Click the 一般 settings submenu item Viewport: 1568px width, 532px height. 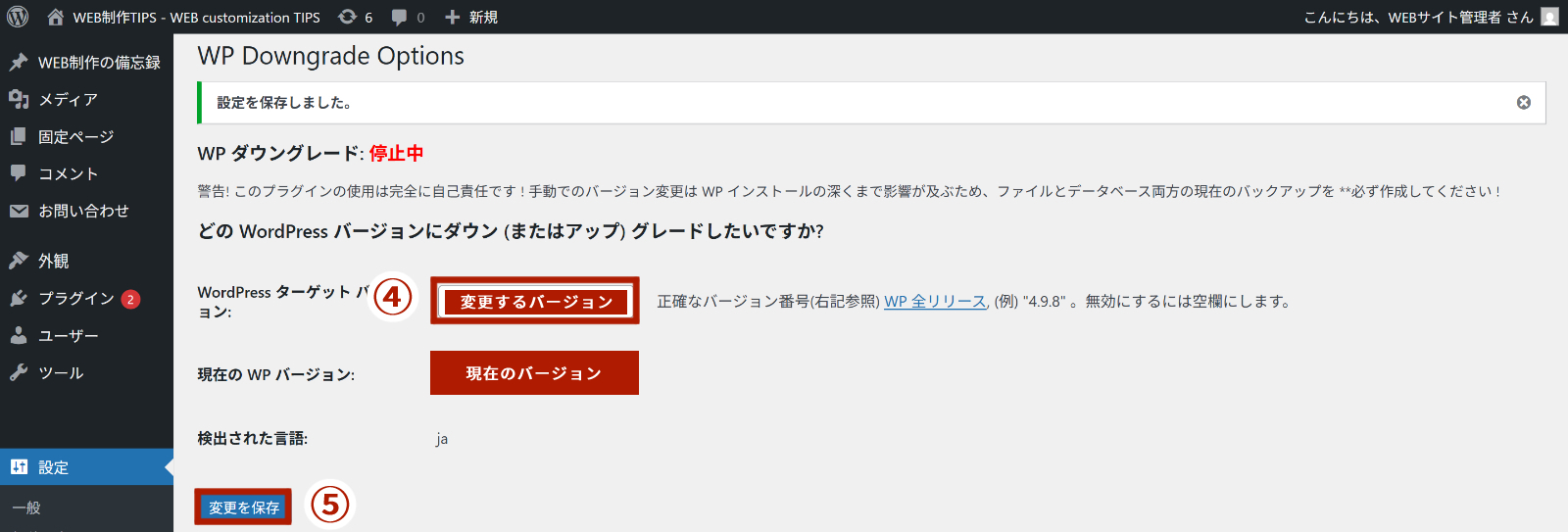click(x=26, y=508)
